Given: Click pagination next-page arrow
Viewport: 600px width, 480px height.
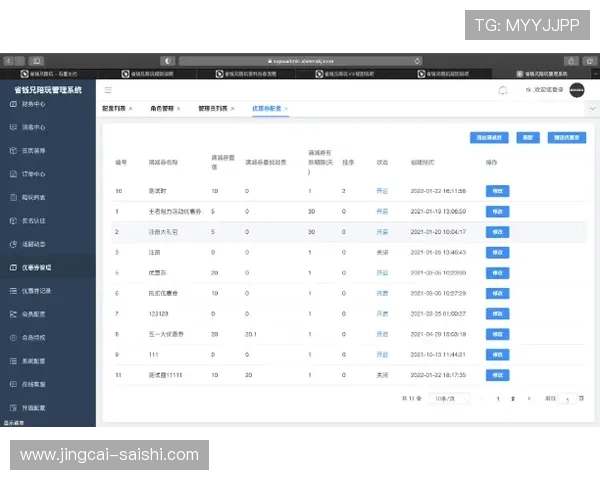Looking at the screenshot, I should [529, 399].
